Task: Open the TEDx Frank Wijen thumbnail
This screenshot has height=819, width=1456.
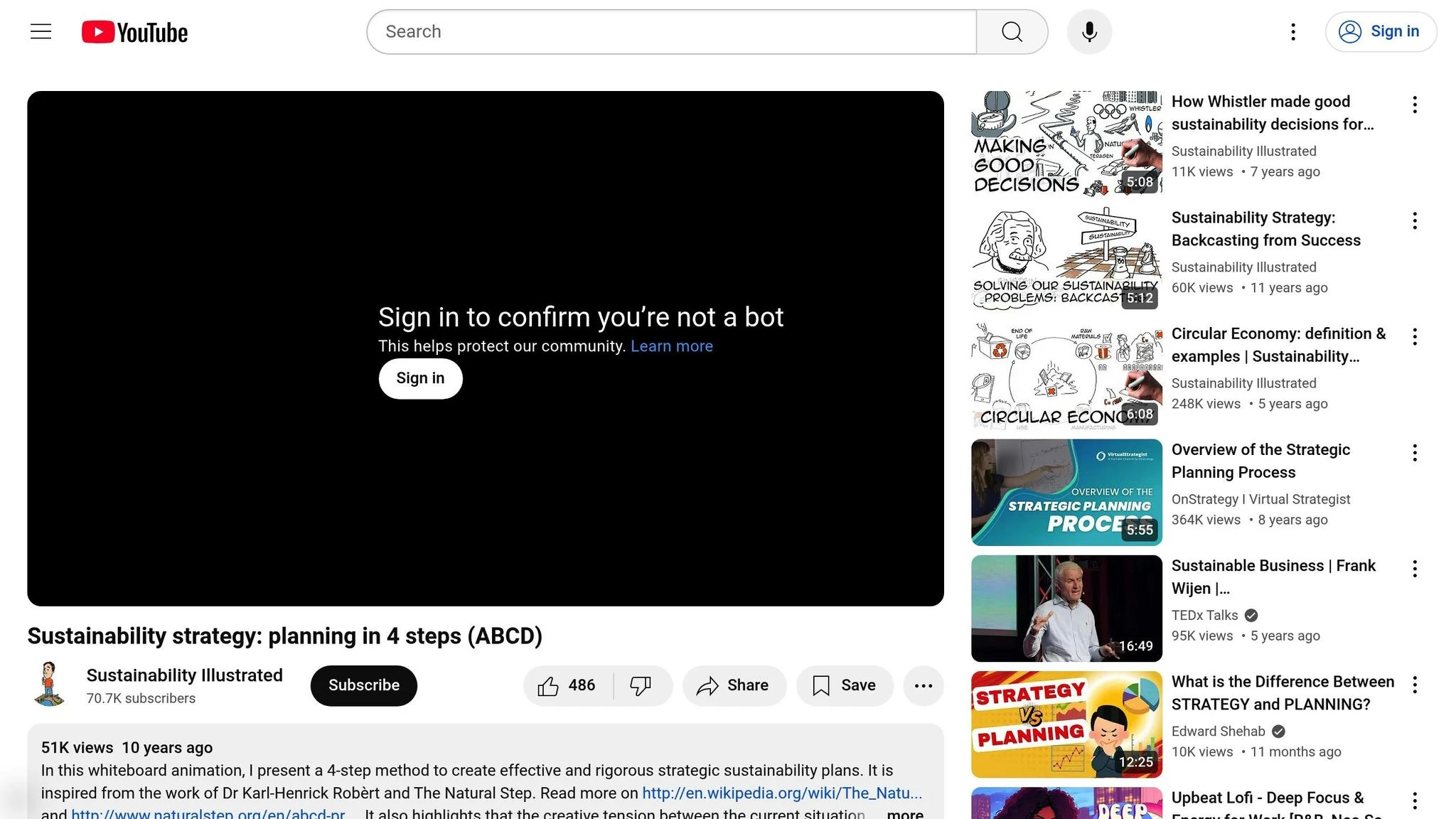Action: 1066,608
